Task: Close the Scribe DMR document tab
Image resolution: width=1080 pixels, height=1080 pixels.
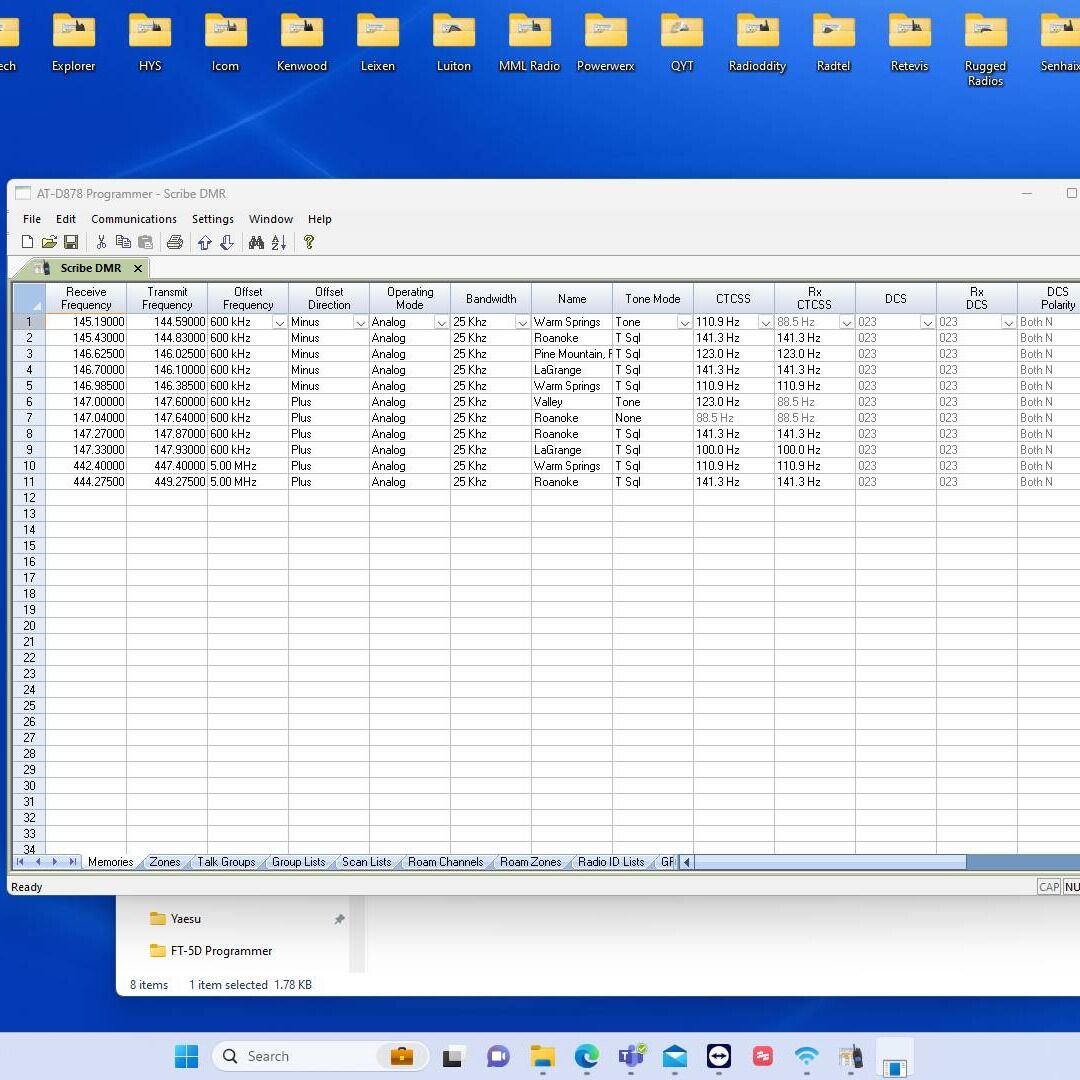Action: pos(138,269)
